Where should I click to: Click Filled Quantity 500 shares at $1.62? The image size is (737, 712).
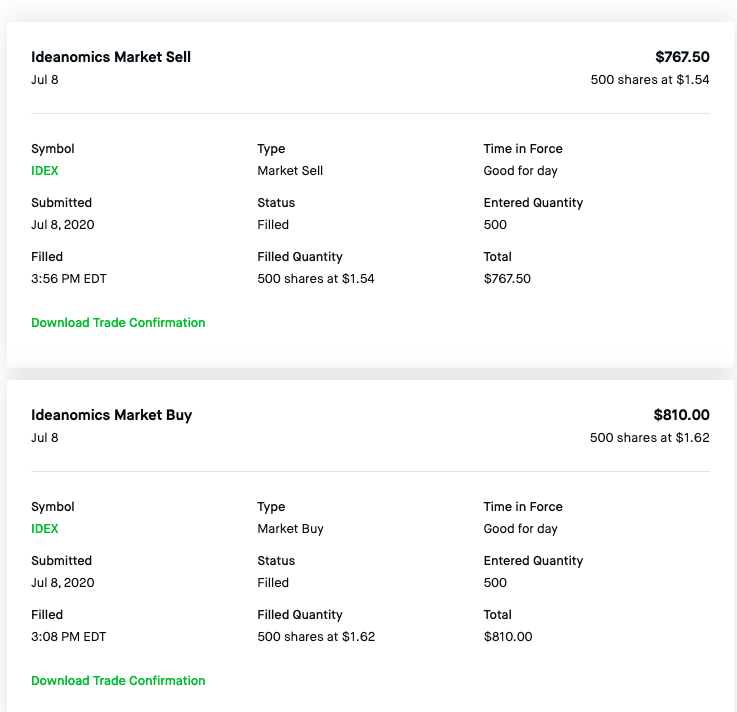[x=316, y=637]
